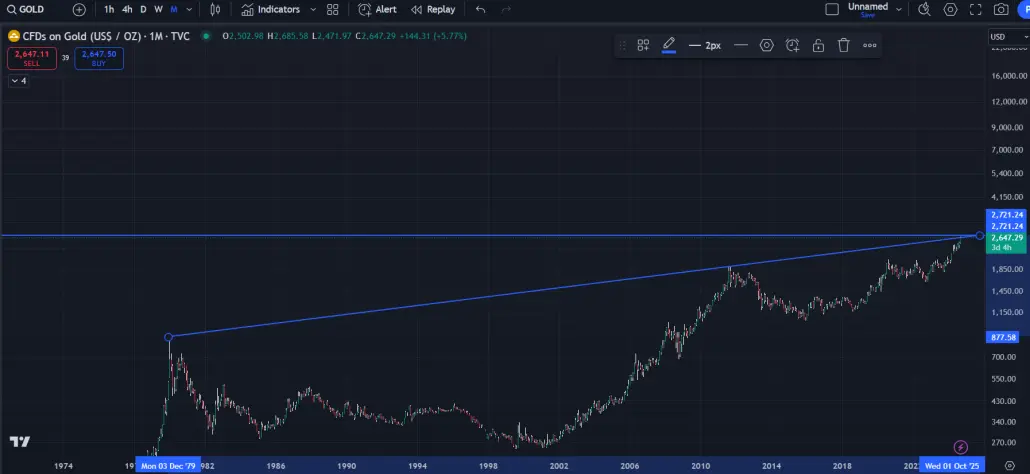Open drawing templates icon in floating toolbar

643,45
